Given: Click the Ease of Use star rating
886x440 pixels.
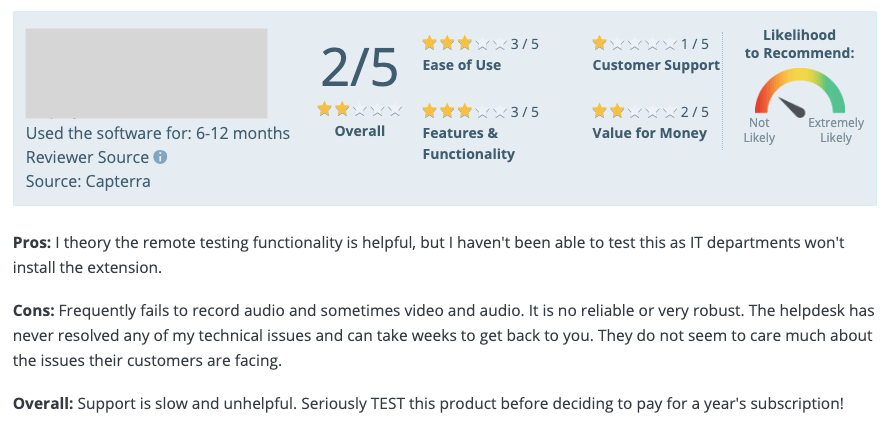Looking at the screenshot, I should click(x=464, y=43).
